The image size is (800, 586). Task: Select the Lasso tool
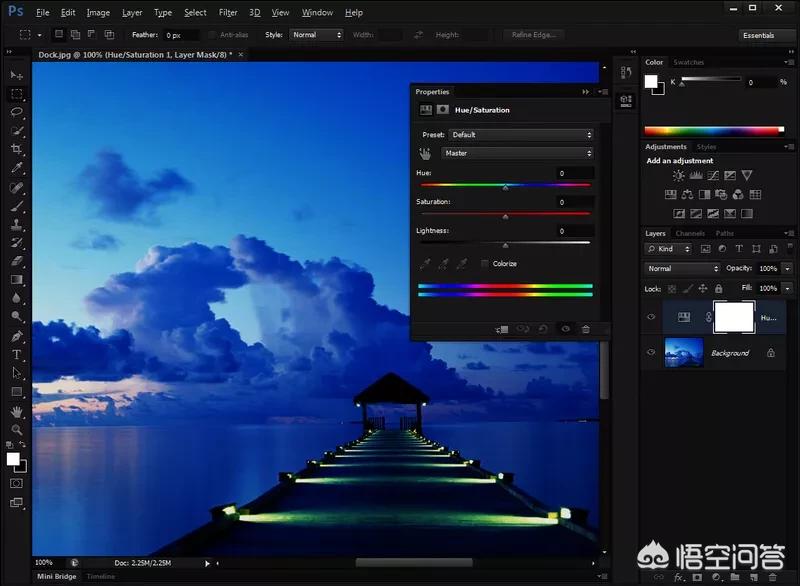pyautogui.click(x=17, y=112)
